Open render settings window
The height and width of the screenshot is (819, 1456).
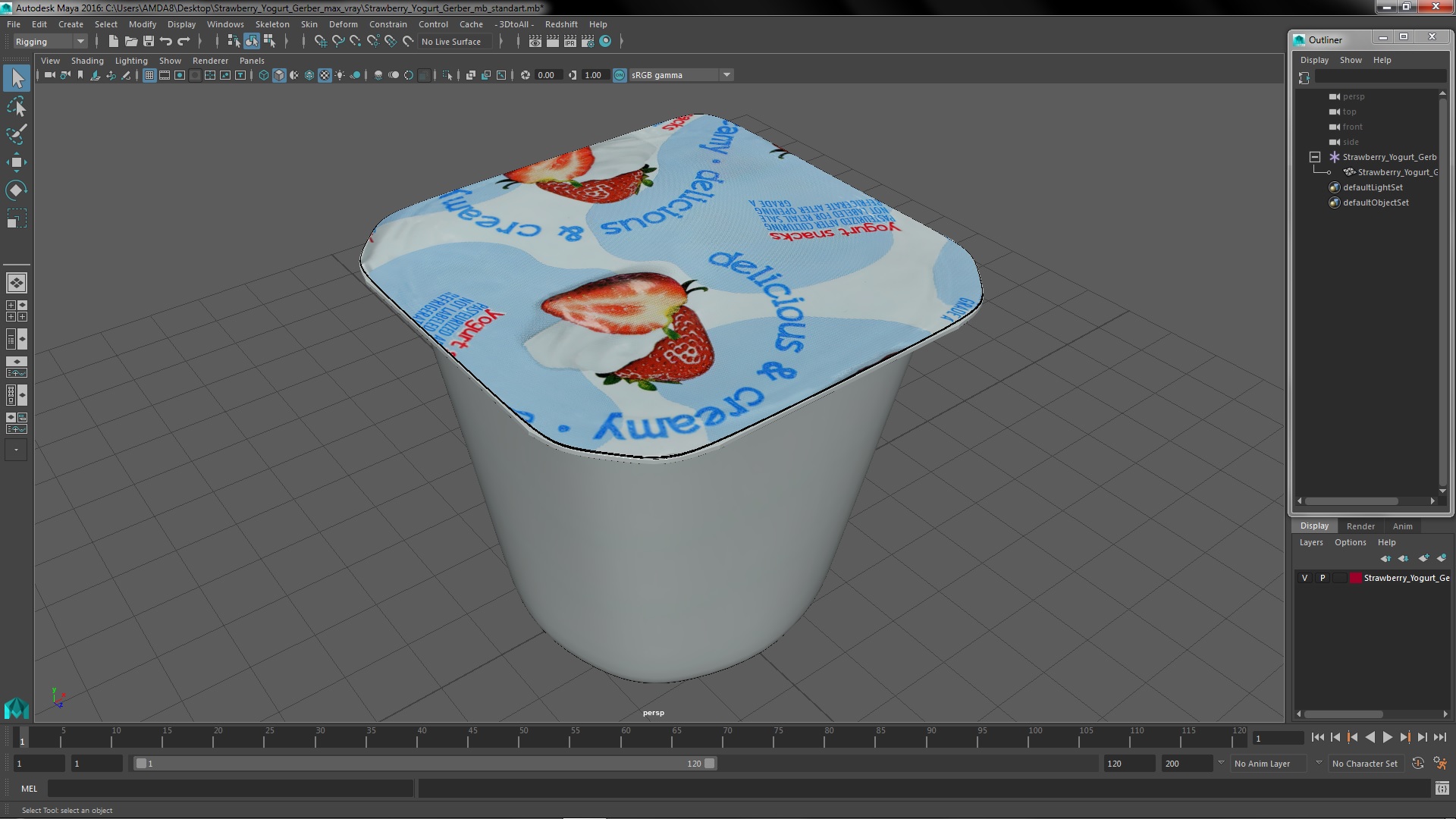(x=588, y=42)
